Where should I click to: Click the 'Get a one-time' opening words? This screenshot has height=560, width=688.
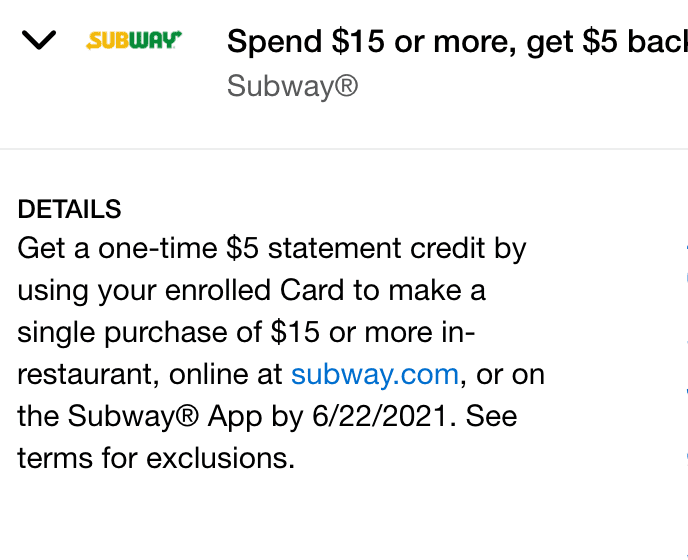(x=118, y=248)
